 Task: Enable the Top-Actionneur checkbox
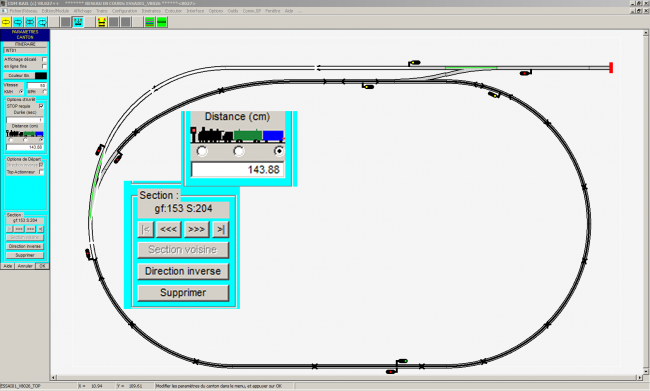41,172
